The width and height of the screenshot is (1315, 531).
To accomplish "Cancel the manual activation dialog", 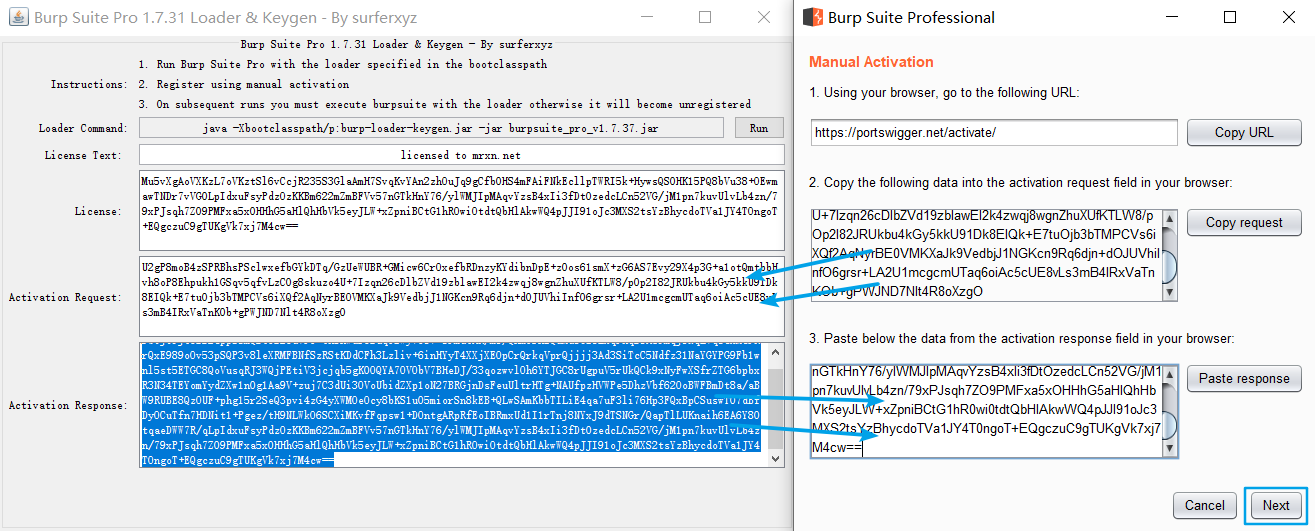I will pos(1204,505).
